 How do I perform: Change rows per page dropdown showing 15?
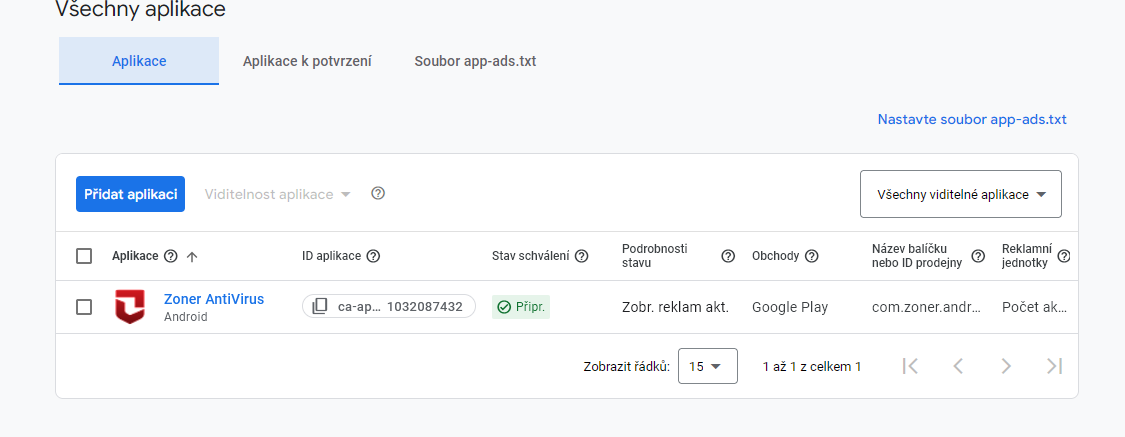point(707,366)
